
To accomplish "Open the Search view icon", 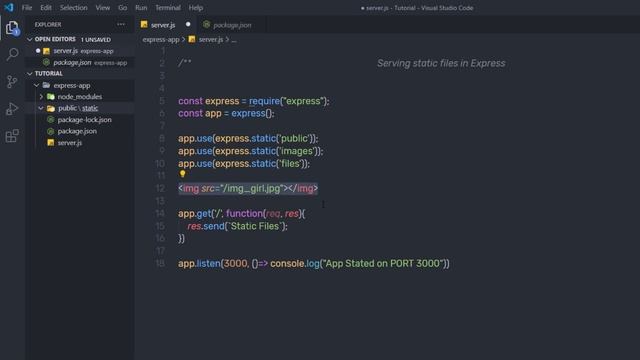I will (12, 54).
